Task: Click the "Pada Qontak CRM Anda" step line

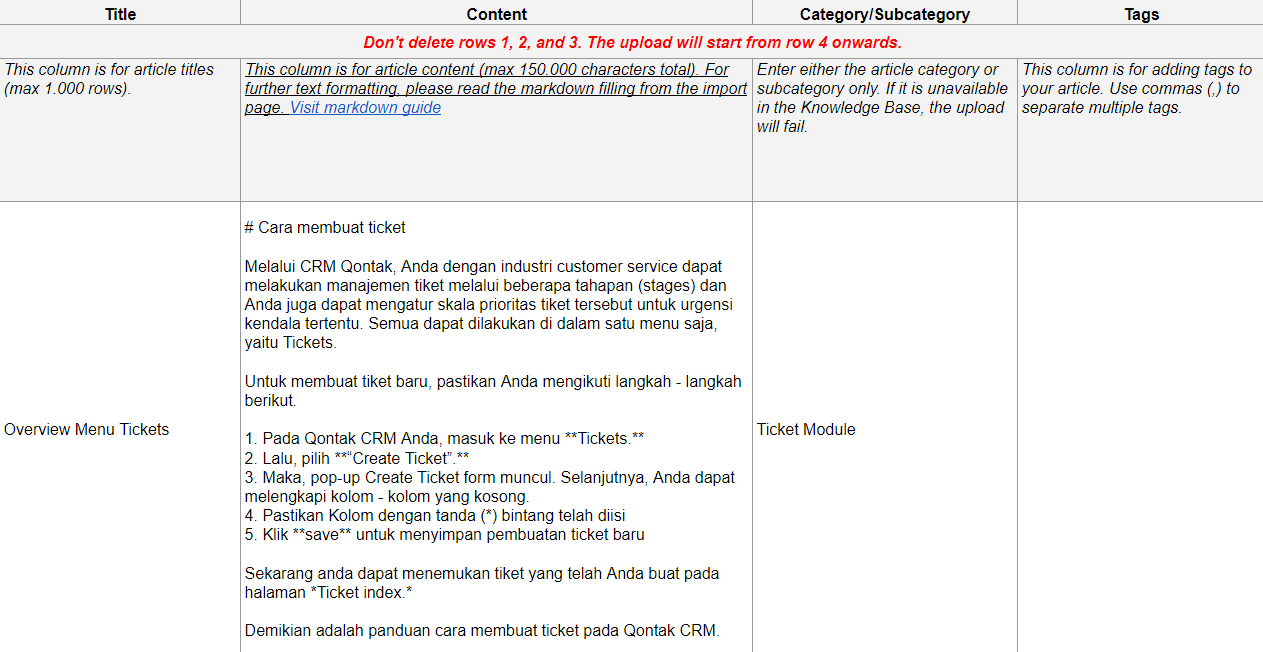Action: pyautogui.click(x=445, y=439)
